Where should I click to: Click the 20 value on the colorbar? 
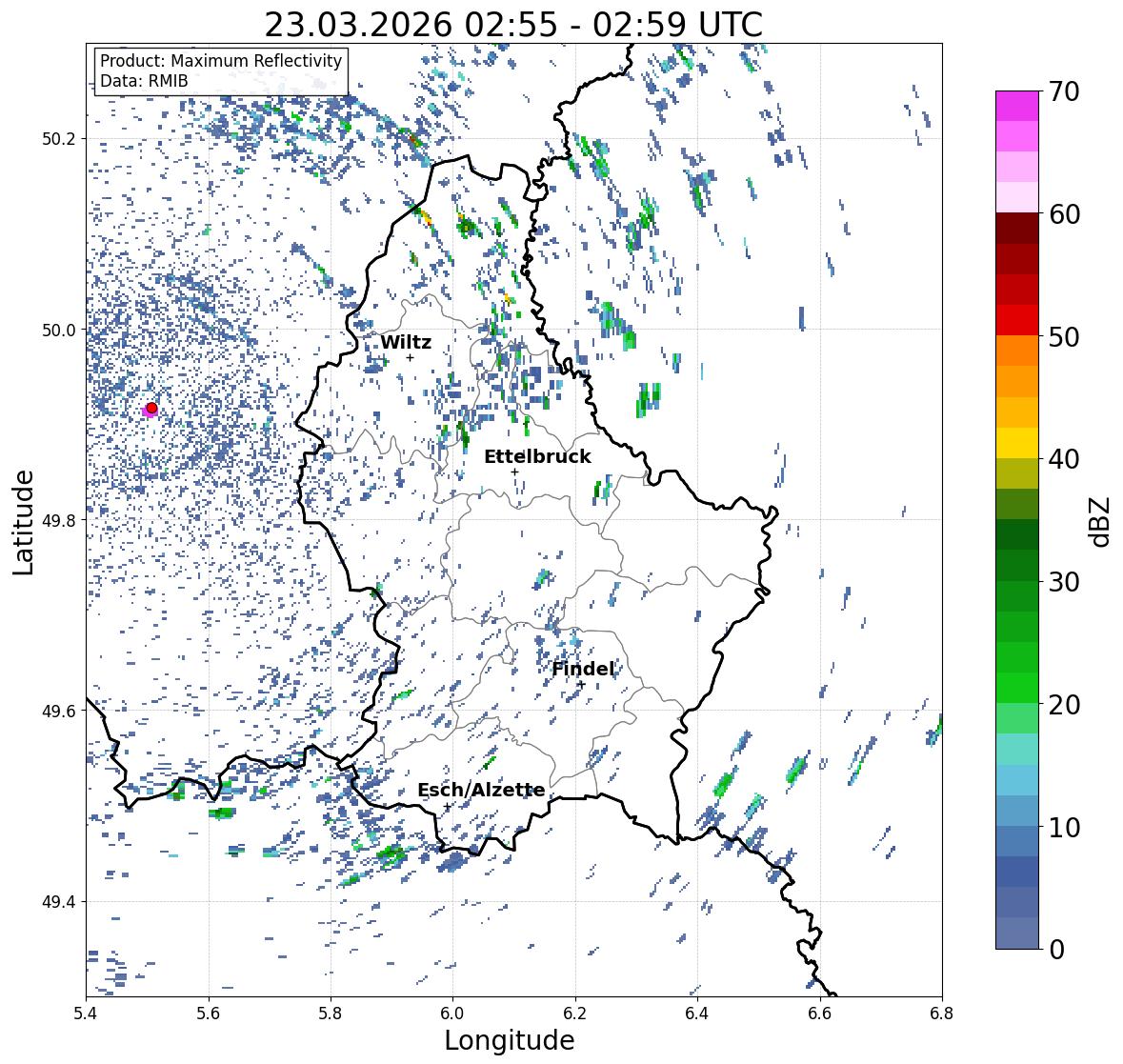tap(1064, 705)
